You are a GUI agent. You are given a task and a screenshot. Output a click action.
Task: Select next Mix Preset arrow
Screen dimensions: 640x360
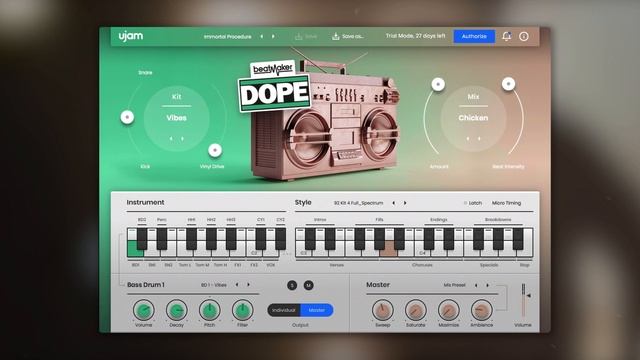tap(487, 285)
